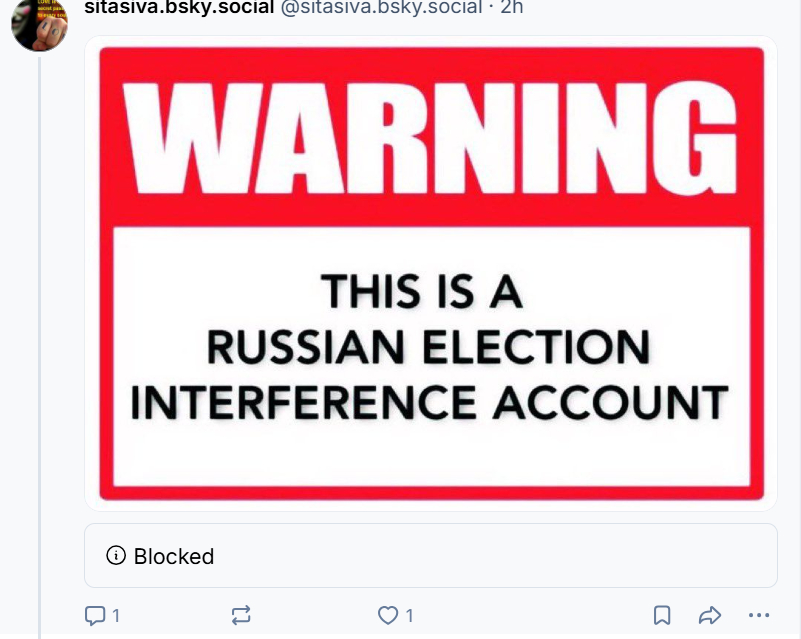The height and width of the screenshot is (639, 801).
Task: Click the white WARNING headline in the image
Action: (431, 135)
